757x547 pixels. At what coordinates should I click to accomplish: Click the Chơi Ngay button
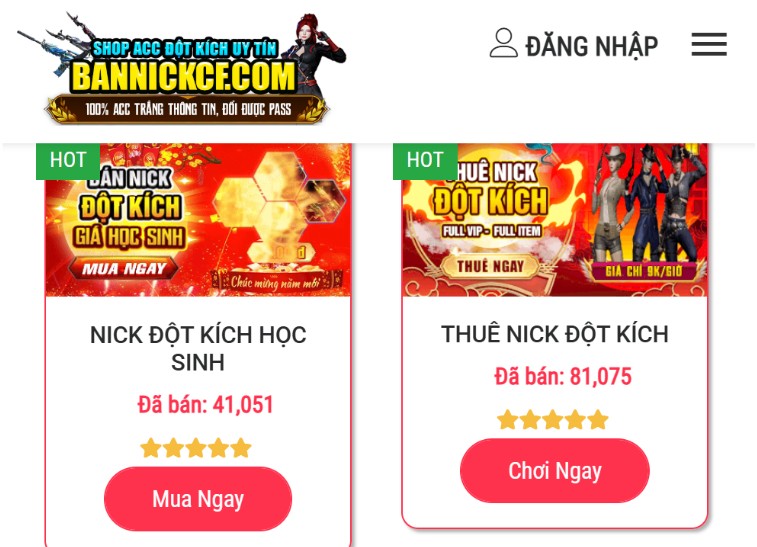[x=555, y=471]
